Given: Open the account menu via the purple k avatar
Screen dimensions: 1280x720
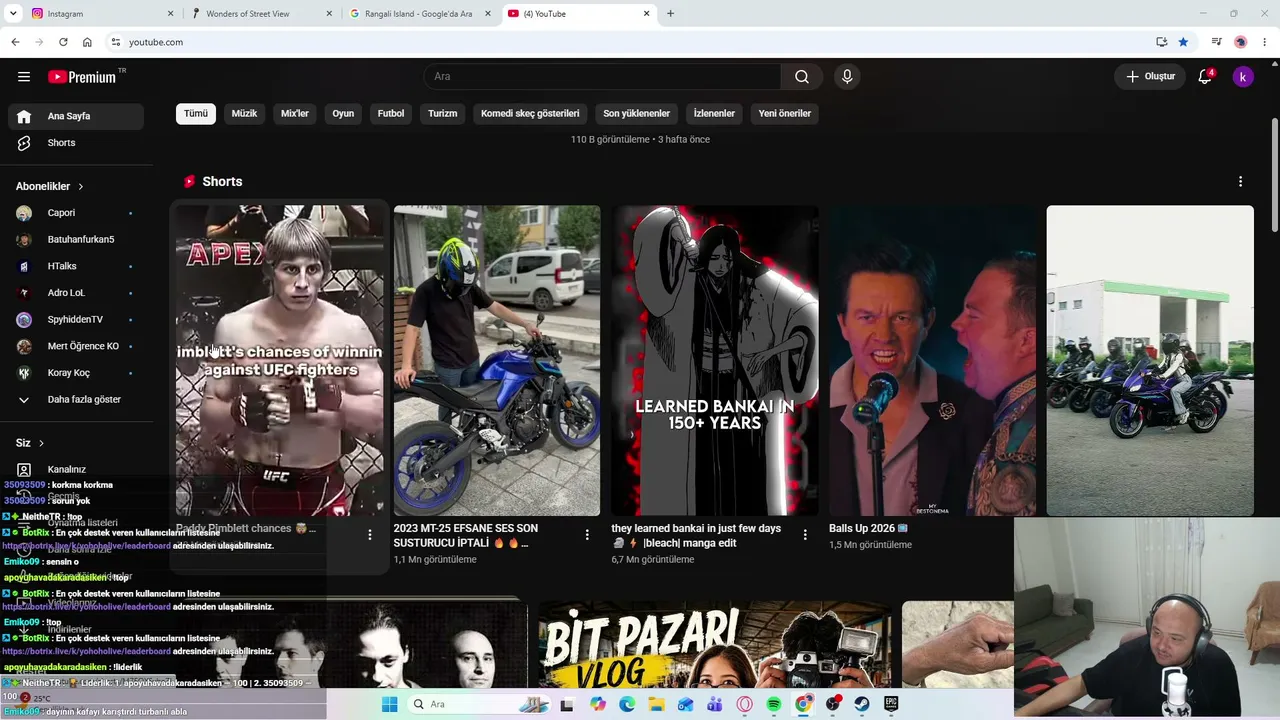Looking at the screenshot, I should click(x=1243, y=77).
